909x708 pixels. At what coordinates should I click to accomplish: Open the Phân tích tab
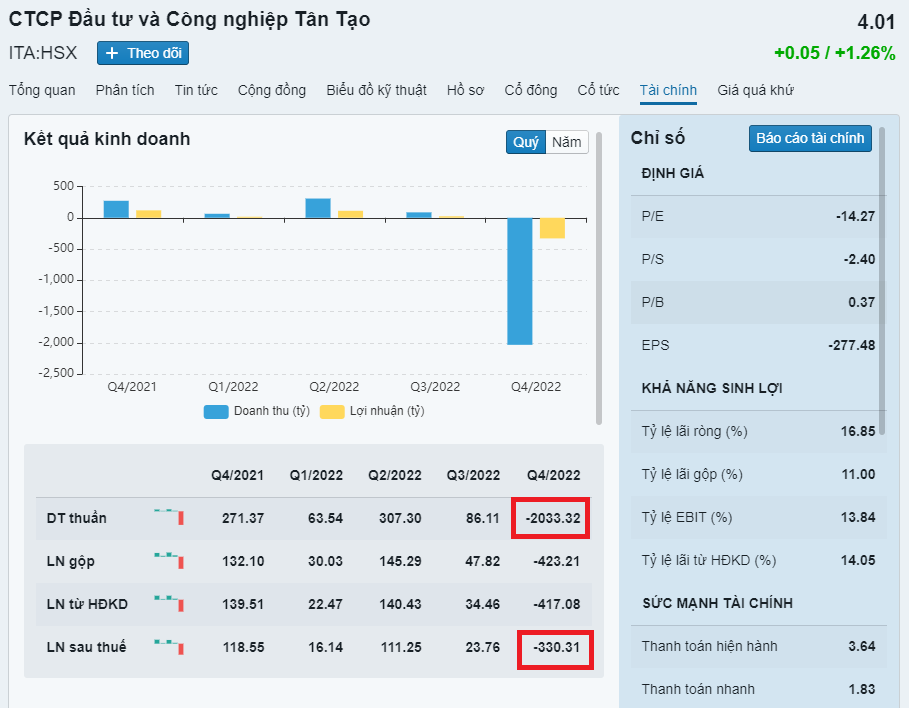(125, 90)
